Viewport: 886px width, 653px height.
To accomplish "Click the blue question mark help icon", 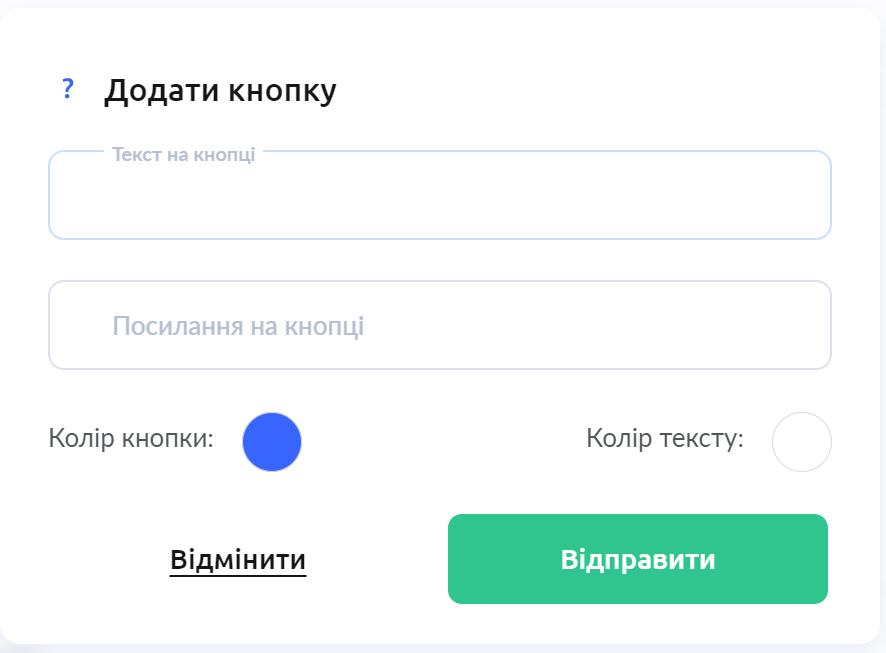I will pos(68,90).
